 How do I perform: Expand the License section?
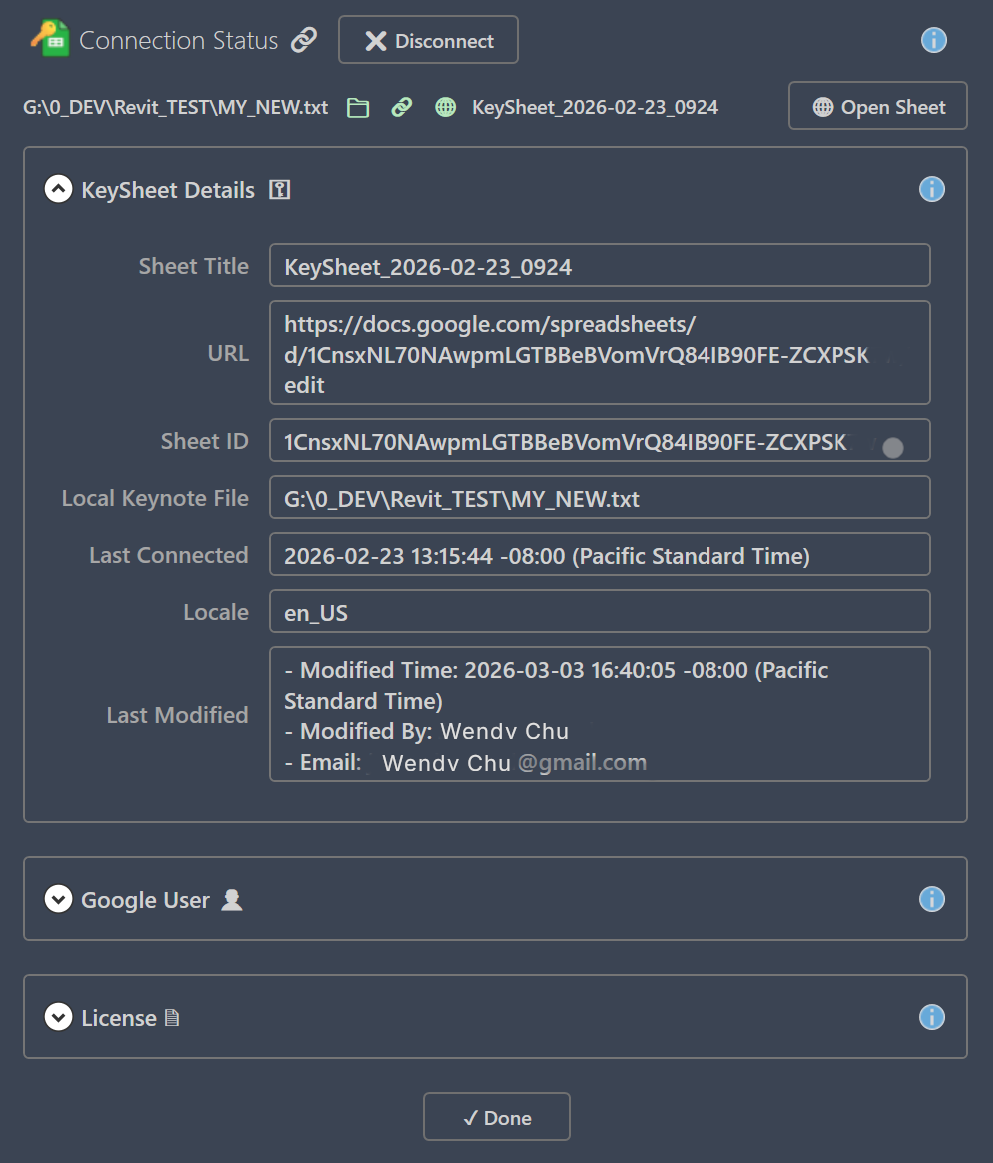[58, 1016]
